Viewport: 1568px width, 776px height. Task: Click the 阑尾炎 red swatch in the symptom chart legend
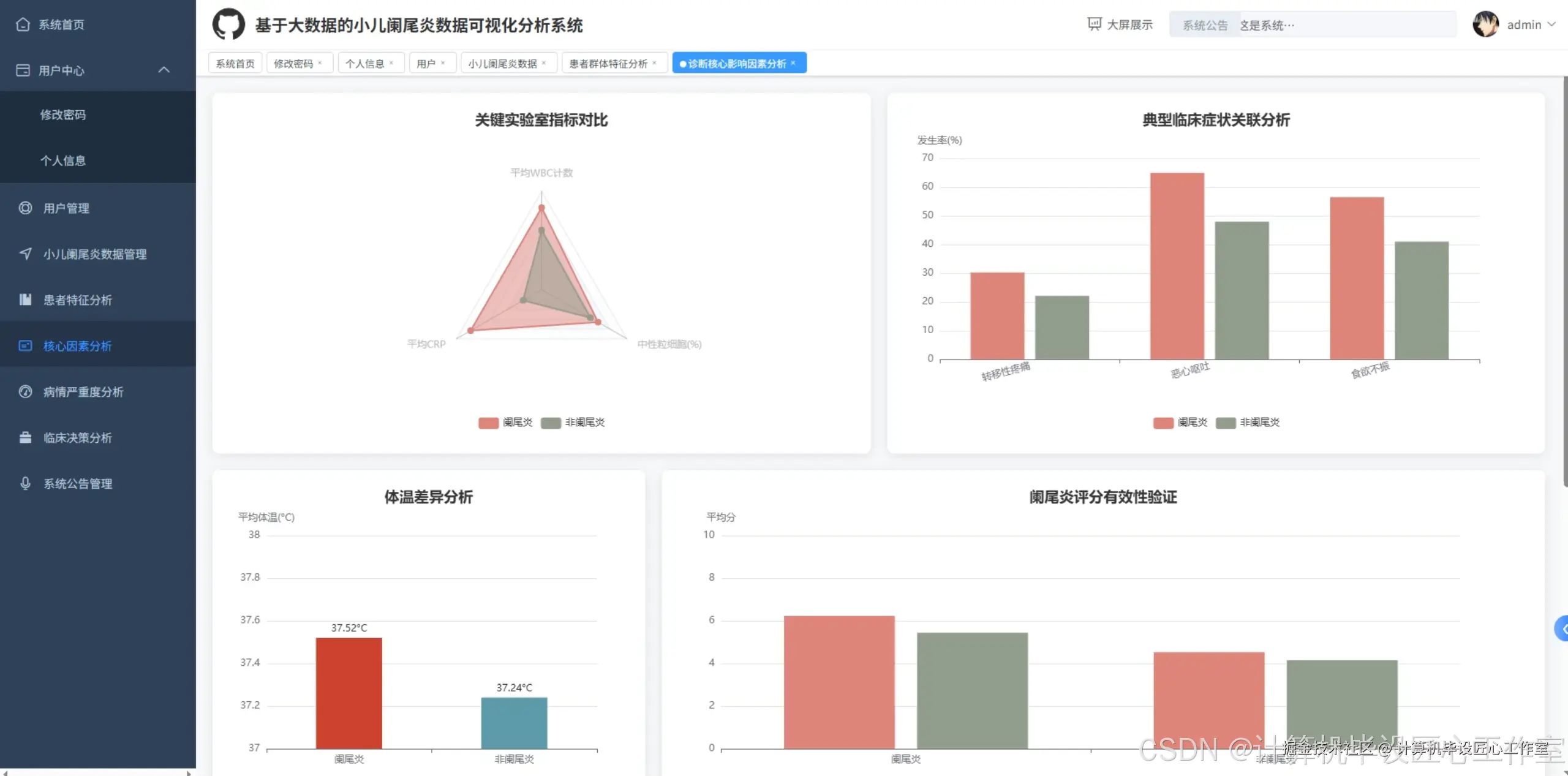pos(1163,423)
